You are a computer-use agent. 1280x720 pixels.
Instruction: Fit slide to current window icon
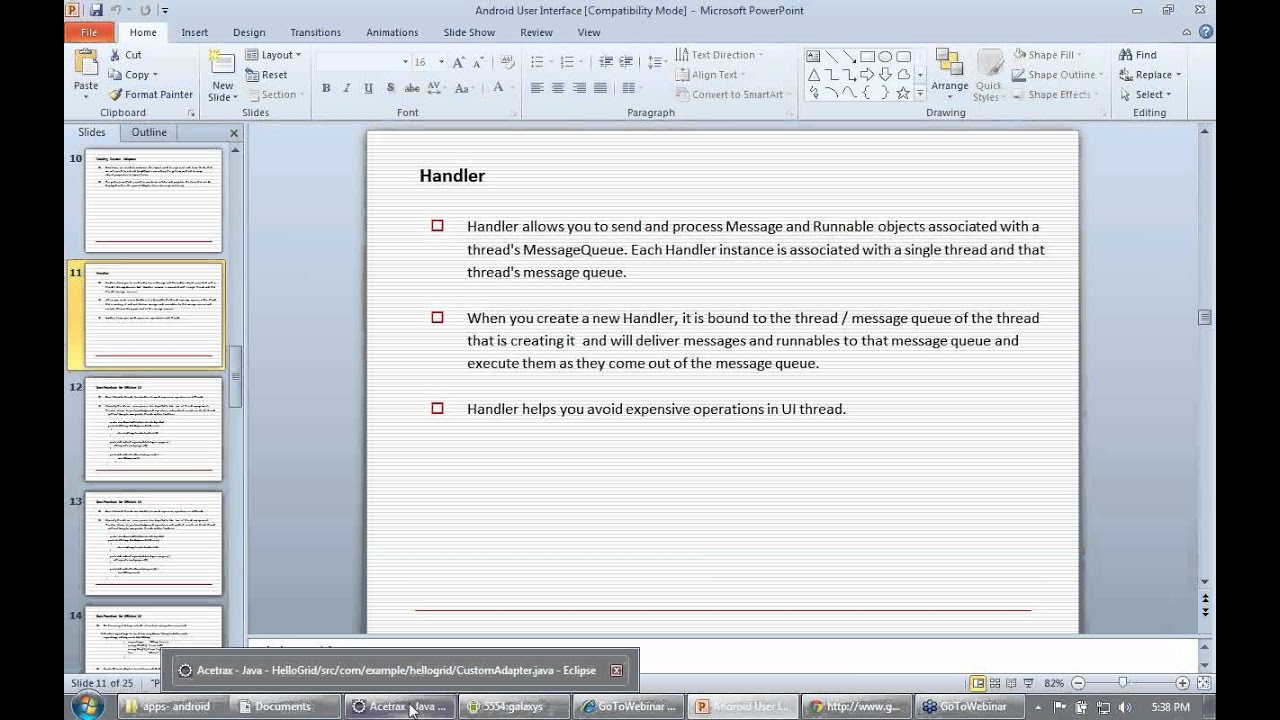tap(1204, 683)
